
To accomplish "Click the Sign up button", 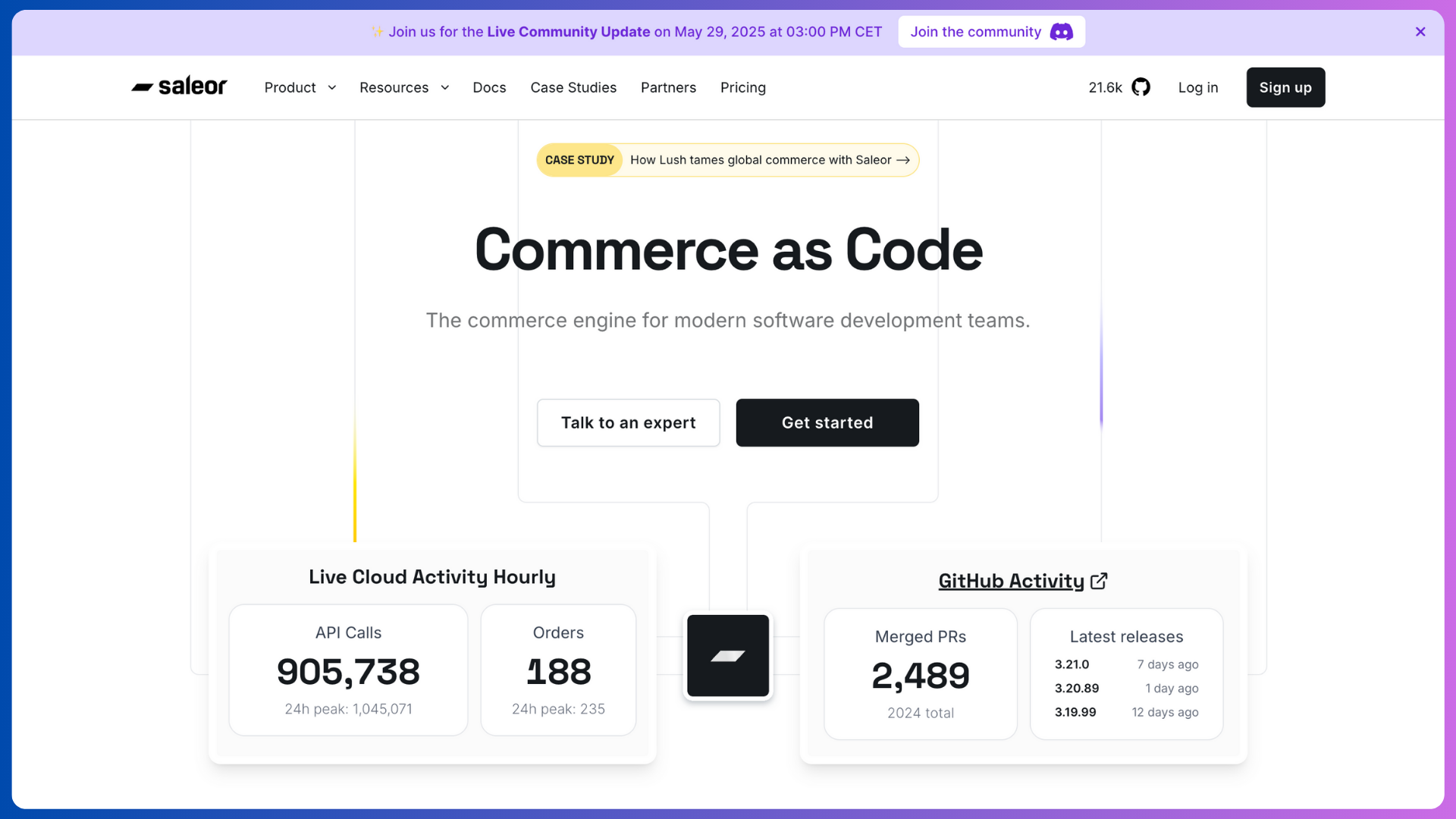I will tap(1285, 87).
